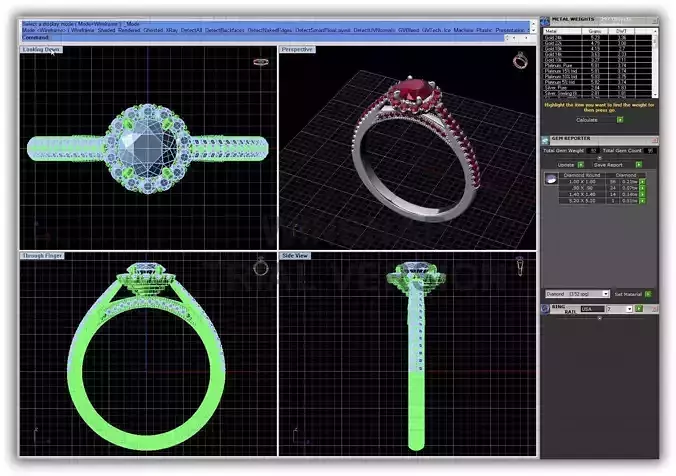
Task: Close the Ring Rail panel
Action: click(x=654, y=309)
